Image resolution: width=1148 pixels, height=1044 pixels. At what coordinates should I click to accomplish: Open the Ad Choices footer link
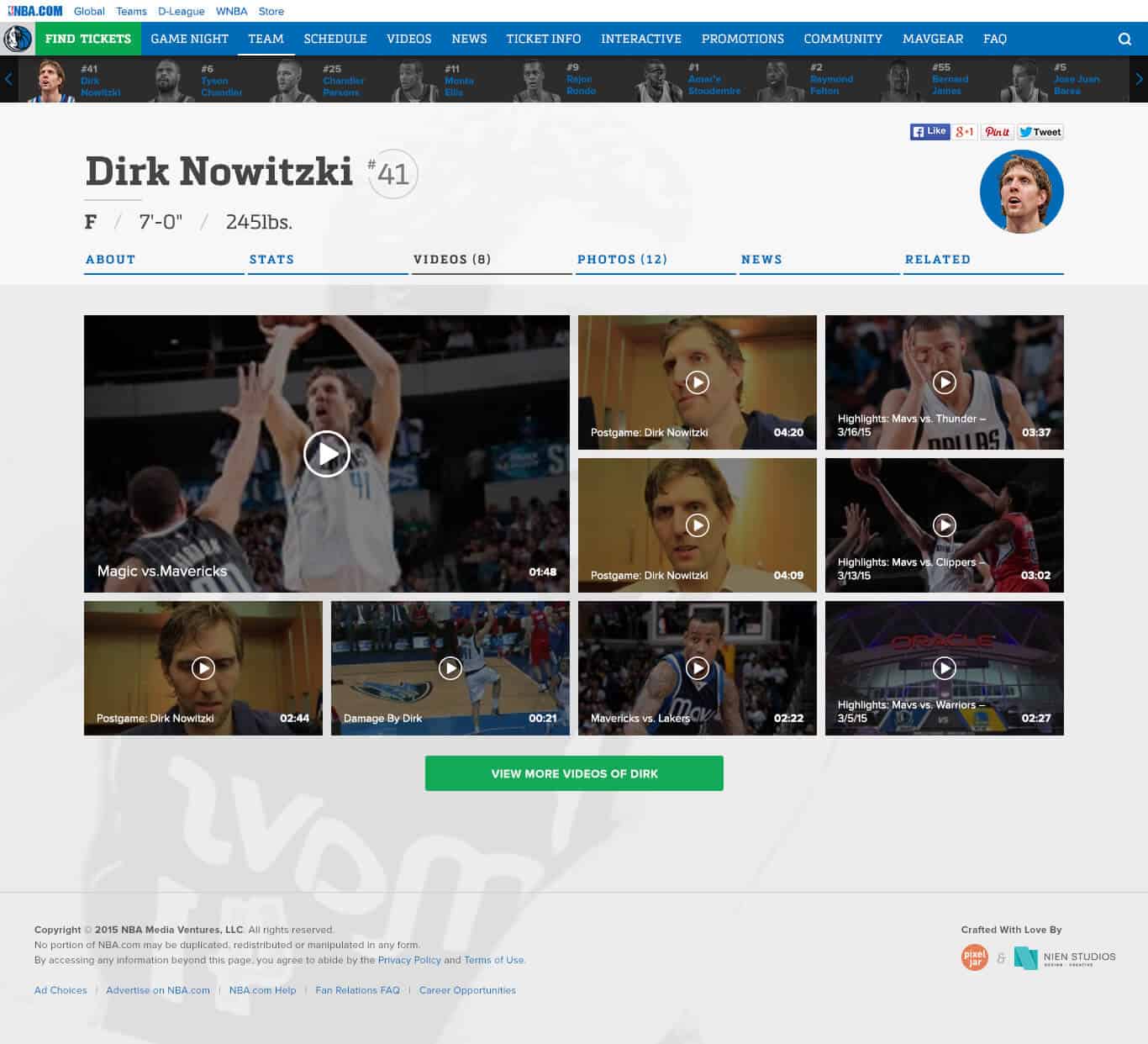point(61,990)
